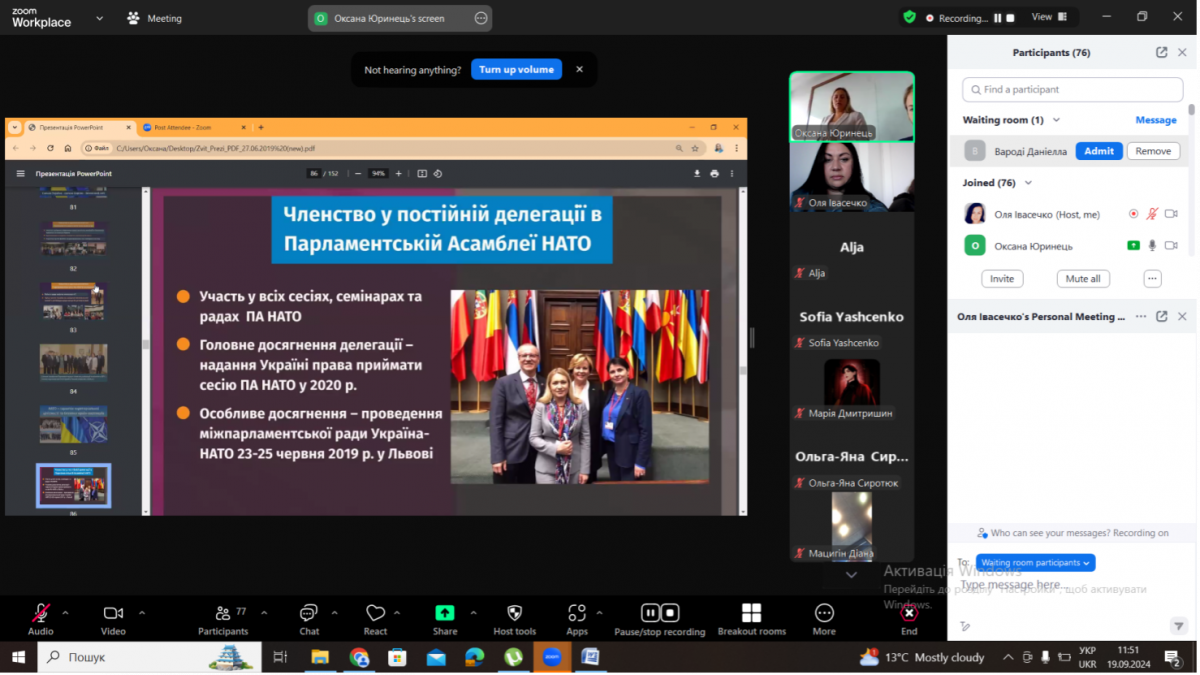Admit Вароді Даніелла from waiting room
This screenshot has height=675, width=1200.
[x=1098, y=151]
